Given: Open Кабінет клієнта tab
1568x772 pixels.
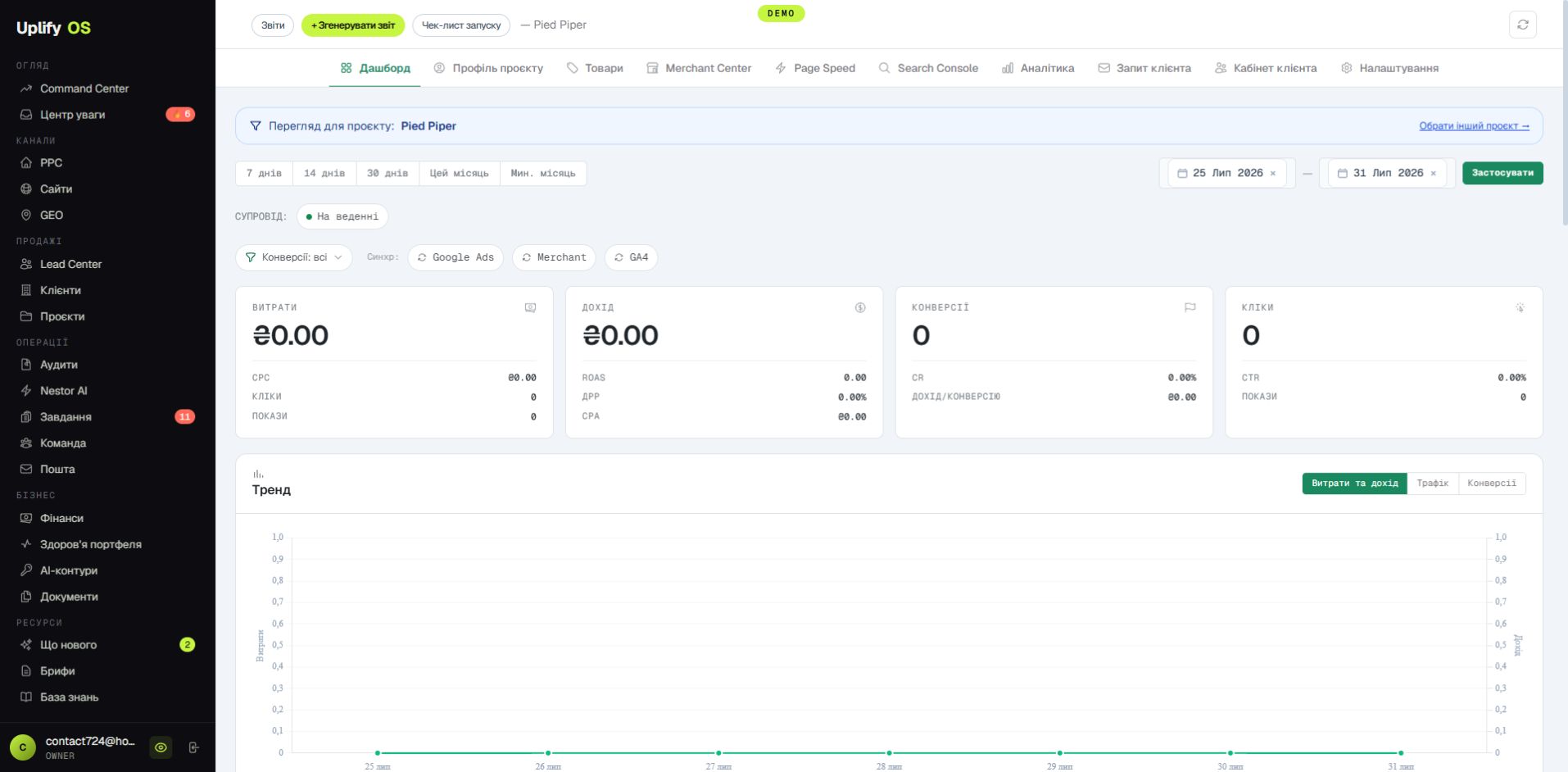Looking at the screenshot, I should (1266, 69).
